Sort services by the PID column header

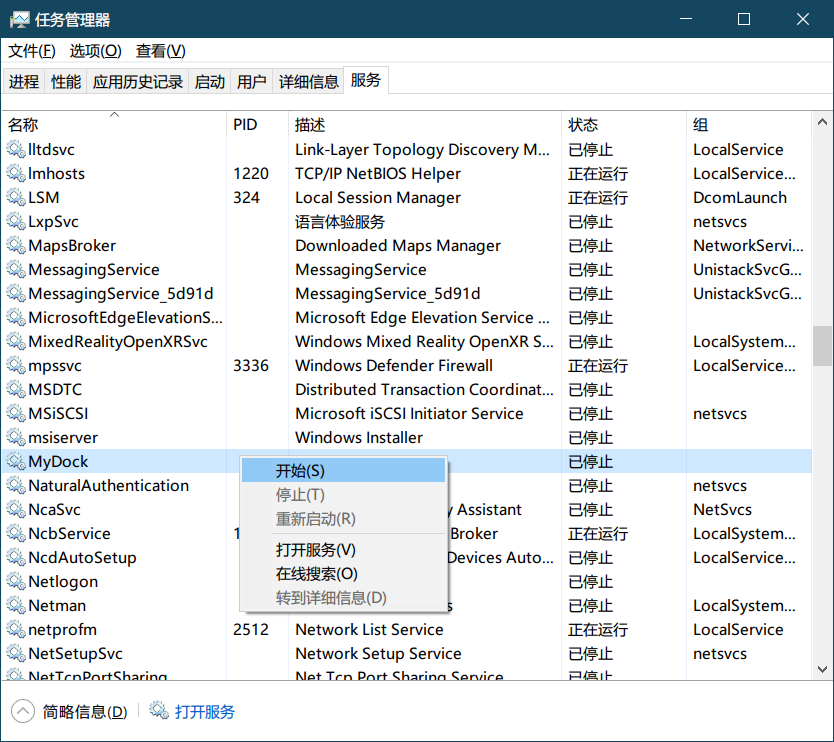click(257, 125)
